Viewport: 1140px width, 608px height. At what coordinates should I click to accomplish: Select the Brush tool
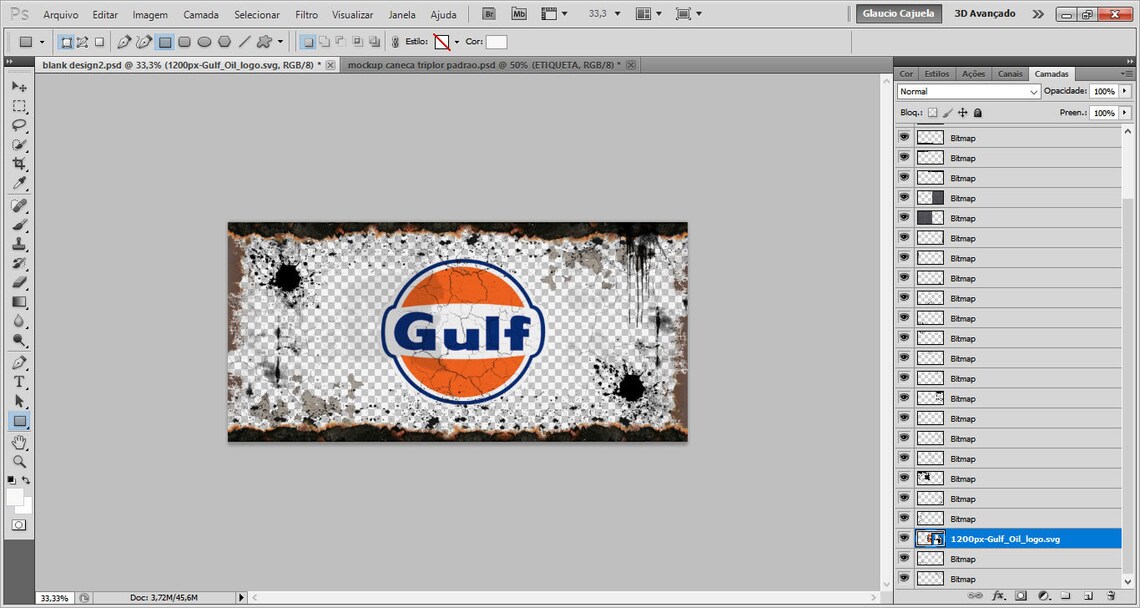click(x=18, y=223)
